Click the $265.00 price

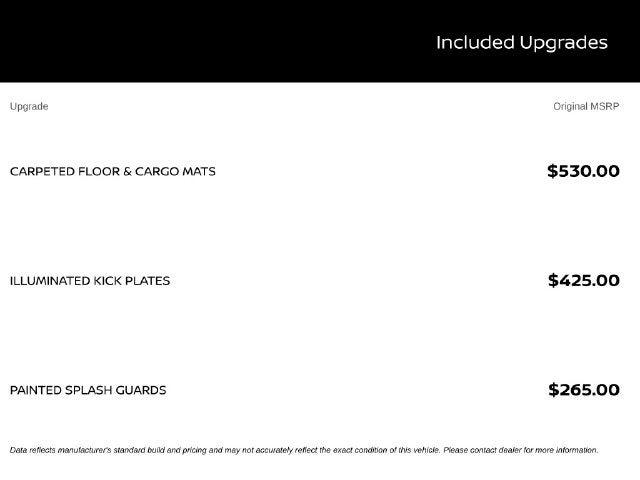pos(584,390)
